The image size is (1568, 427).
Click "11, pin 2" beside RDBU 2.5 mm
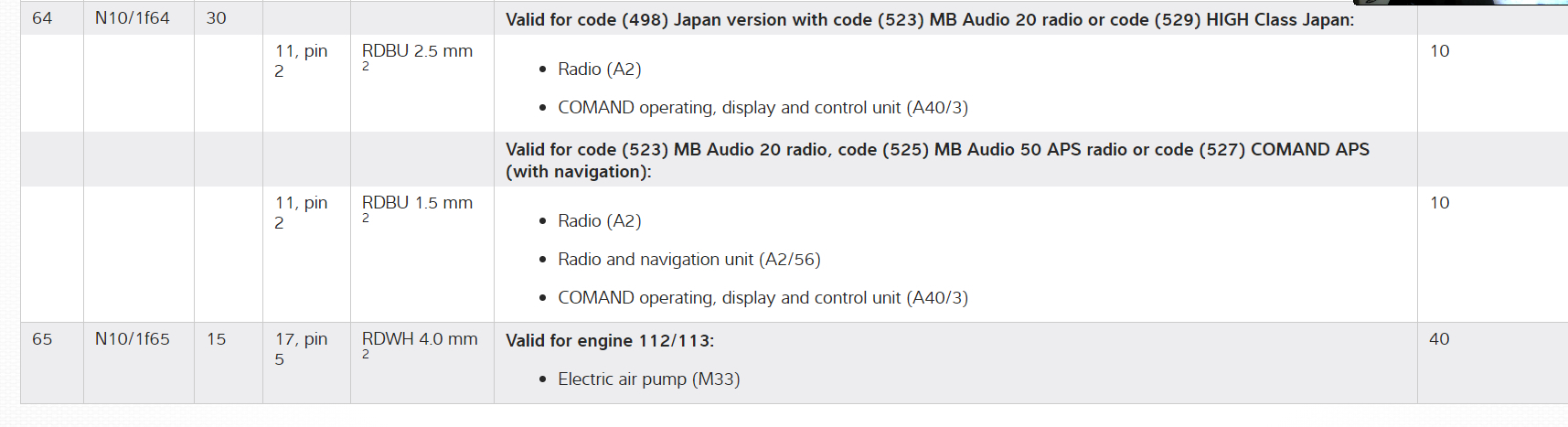pos(301,60)
